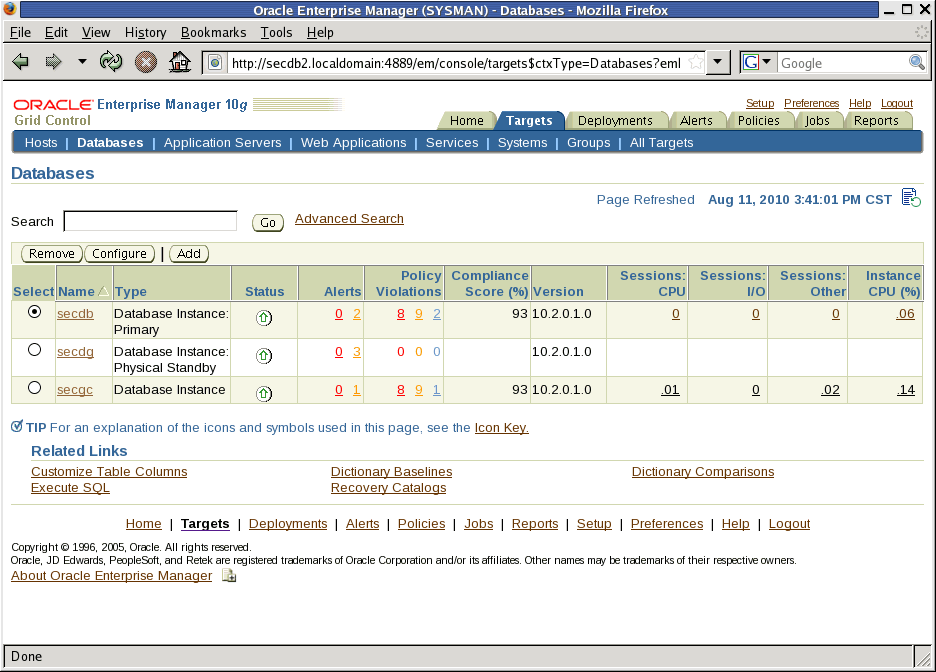Click status up-arrow icon for secdb

point(264,318)
